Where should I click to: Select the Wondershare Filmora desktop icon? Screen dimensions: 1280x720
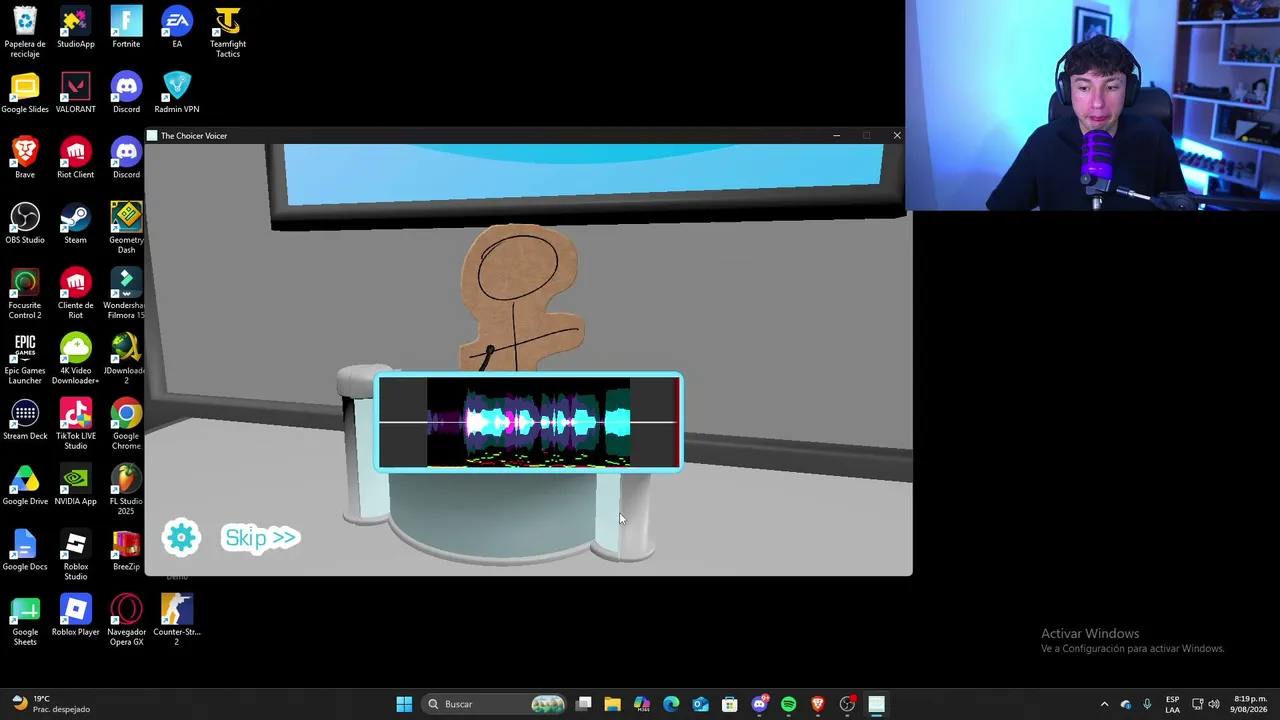click(x=126, y=294)
